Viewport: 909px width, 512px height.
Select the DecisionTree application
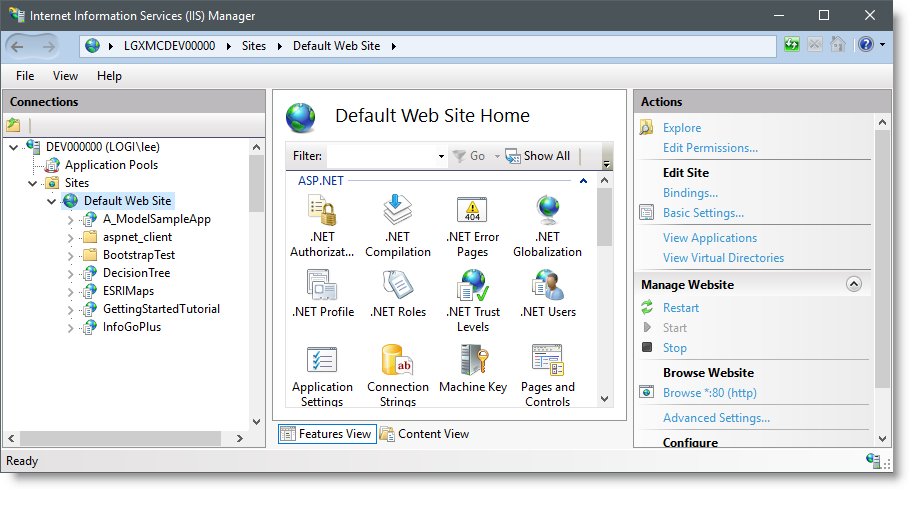click(136, 273)
